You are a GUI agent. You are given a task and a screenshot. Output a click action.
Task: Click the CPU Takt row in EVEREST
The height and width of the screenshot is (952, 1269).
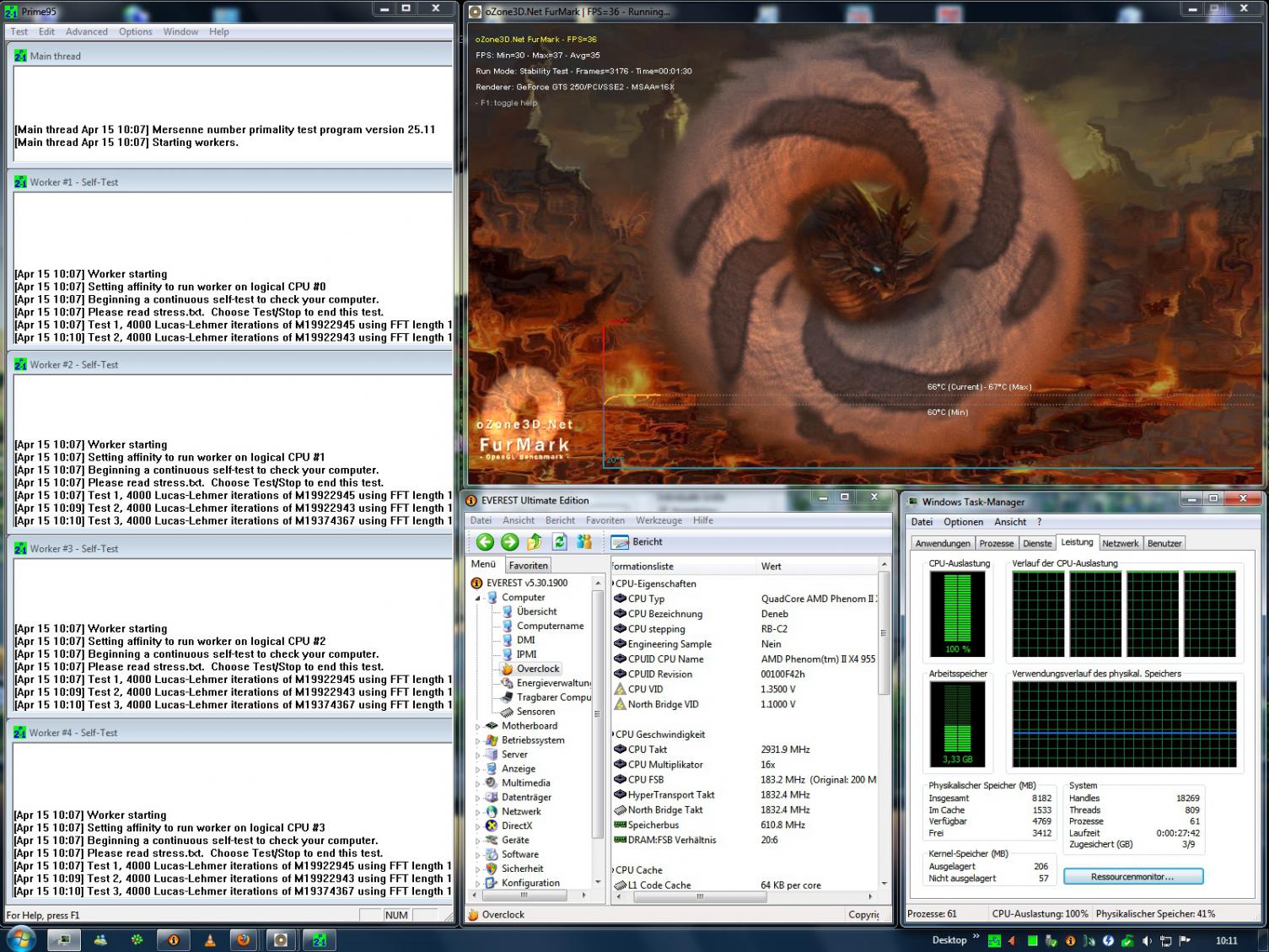744,750
